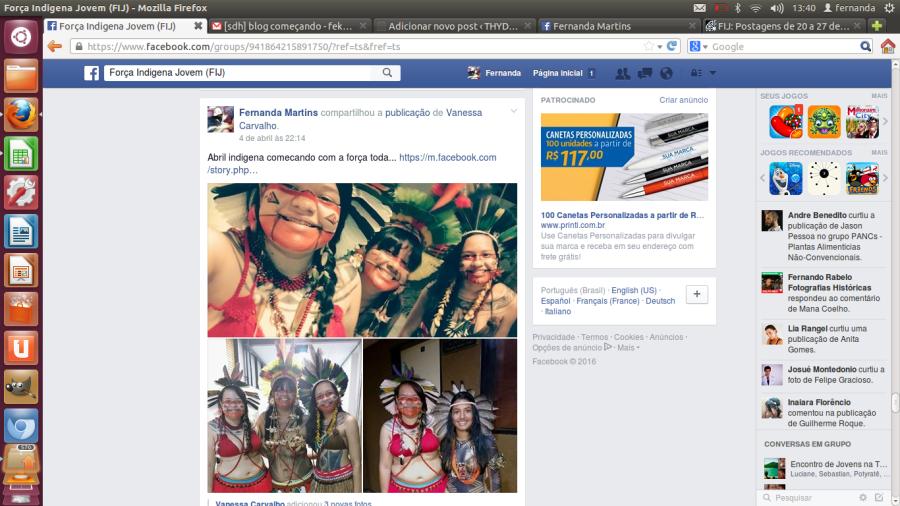This screenshot has height=506, width=900.
Task: Open privacy shortcuts lock icon
Action: [x=696, y=73]
